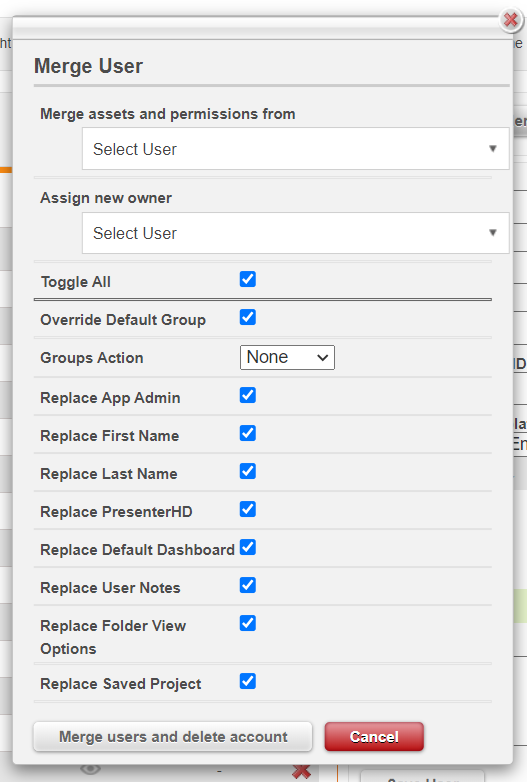
Task: Toggle the Replace App Admin checkbox
Action: 248,395
